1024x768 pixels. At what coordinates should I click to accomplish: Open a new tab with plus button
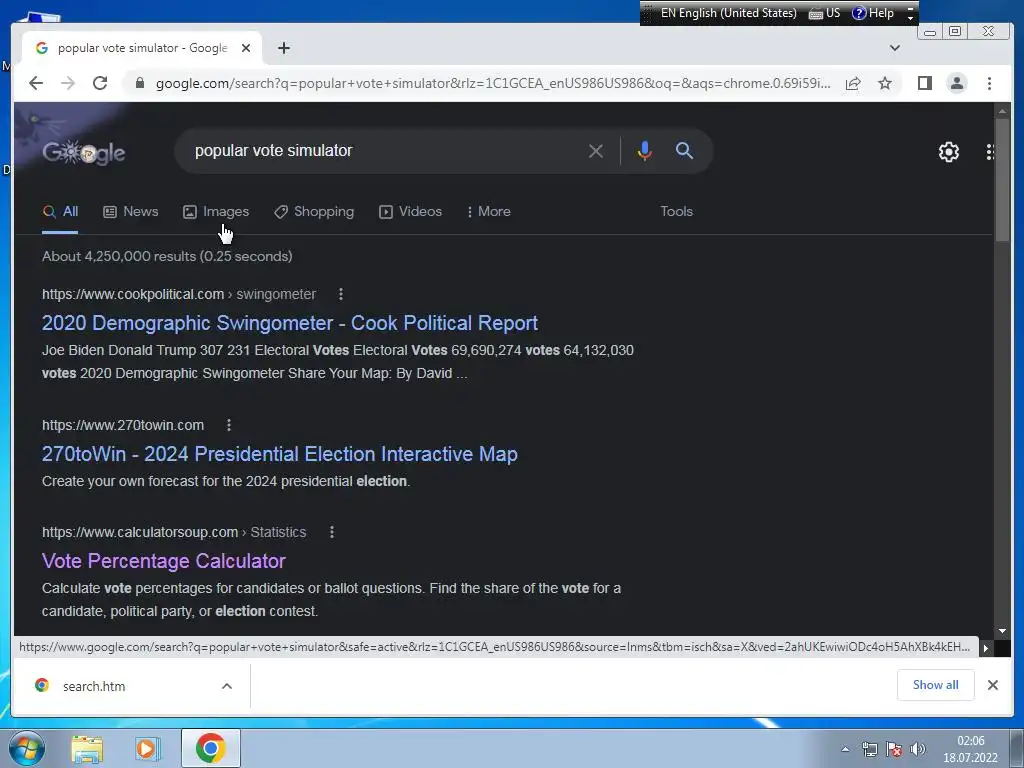click(x=283, y=48)
